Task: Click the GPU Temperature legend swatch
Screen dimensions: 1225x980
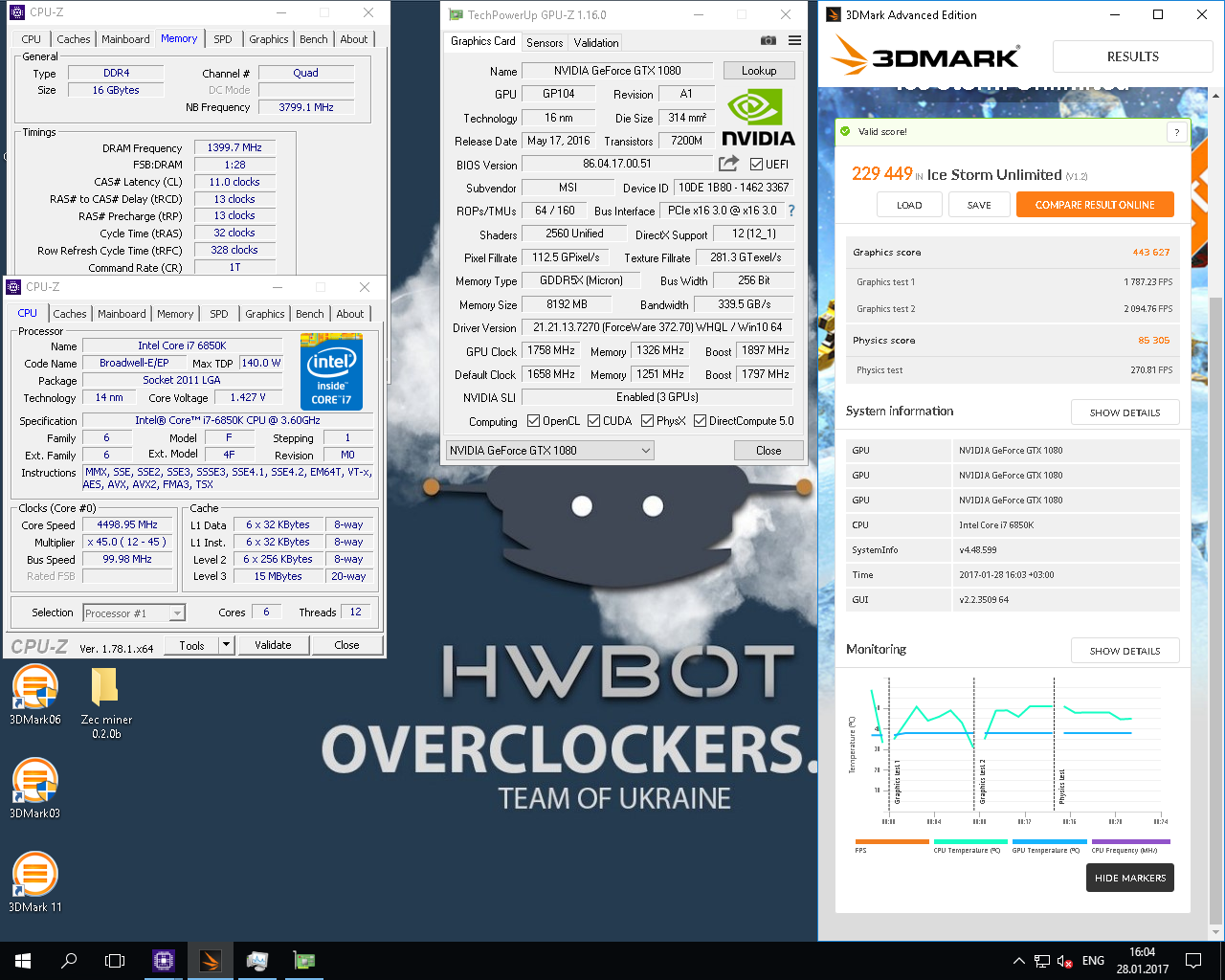Action: click(x=1049, y=842)
